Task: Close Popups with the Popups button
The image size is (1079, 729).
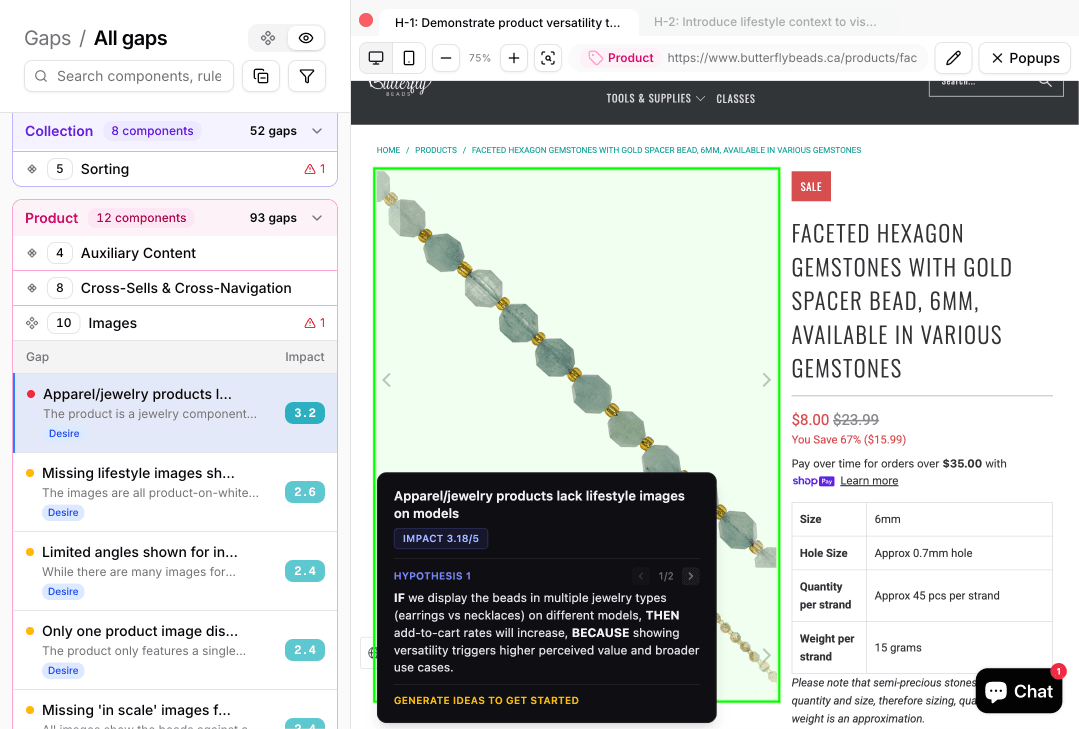Action: pyautogui.click(x=1025, y=58)
